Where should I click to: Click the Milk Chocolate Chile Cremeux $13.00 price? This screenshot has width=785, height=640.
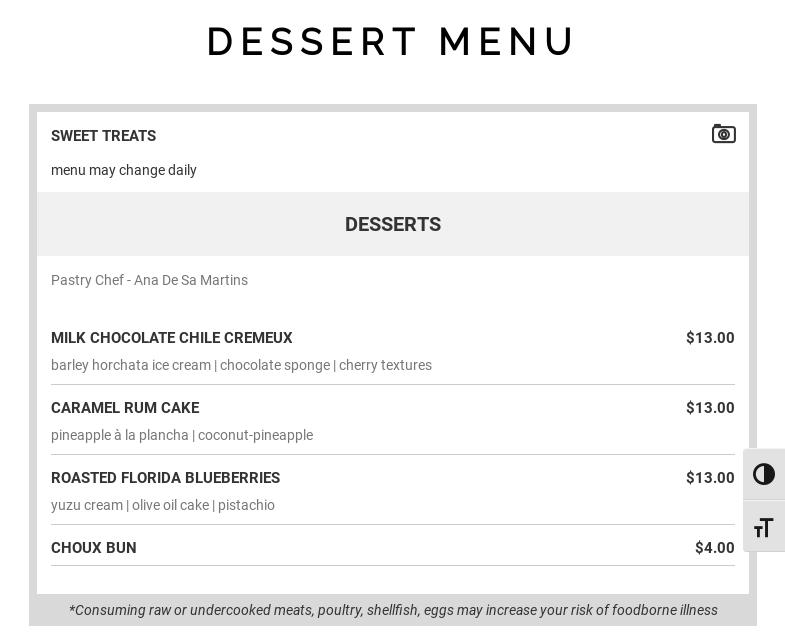coord(710,338)
